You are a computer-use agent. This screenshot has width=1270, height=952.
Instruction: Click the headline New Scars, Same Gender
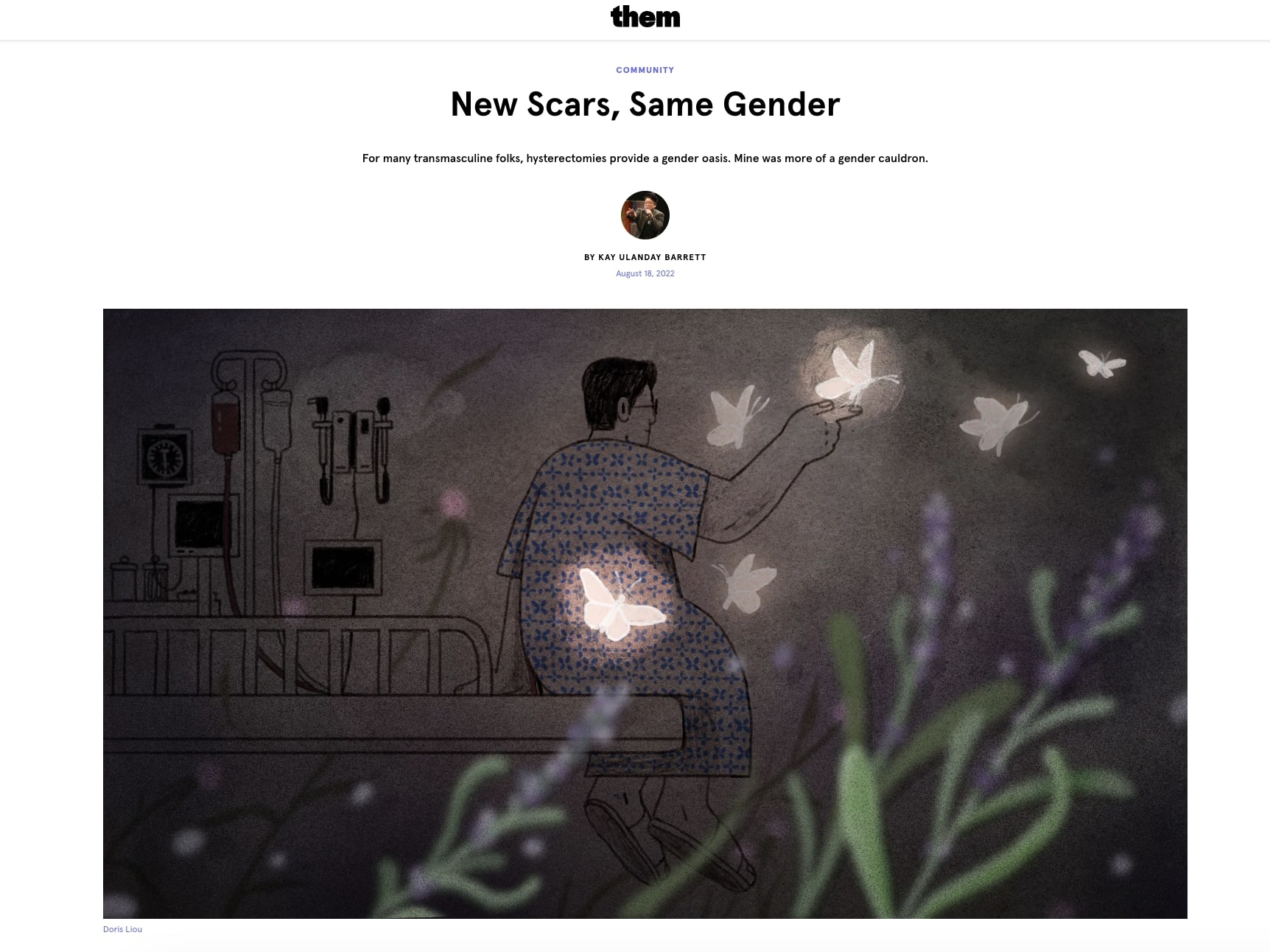(645, 104)
